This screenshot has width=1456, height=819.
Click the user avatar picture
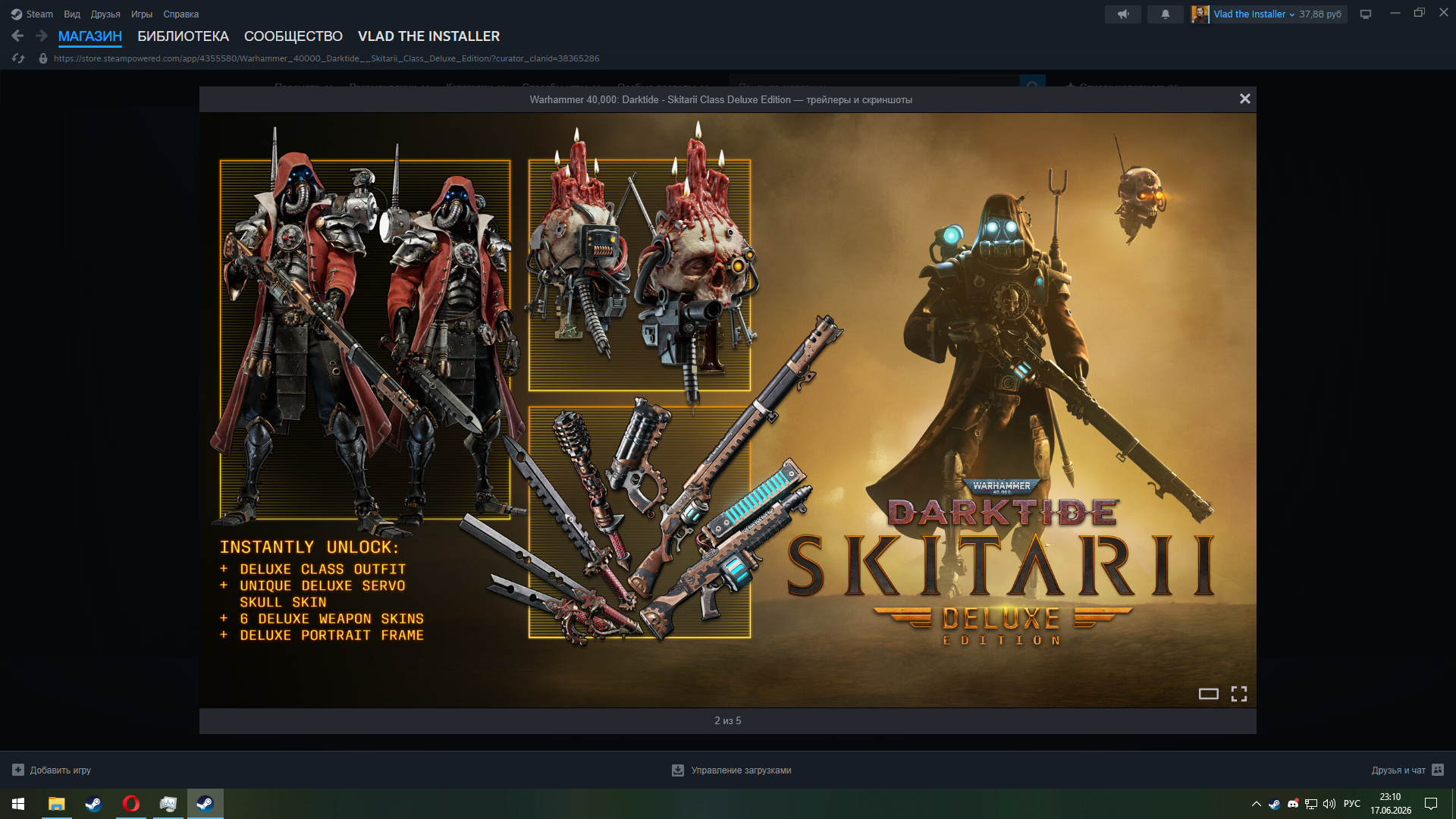tap(1200, 14)
